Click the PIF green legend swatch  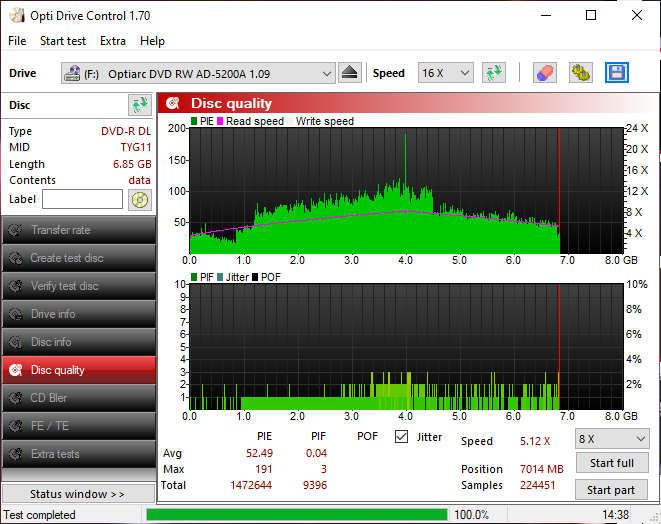coord(194,277)
